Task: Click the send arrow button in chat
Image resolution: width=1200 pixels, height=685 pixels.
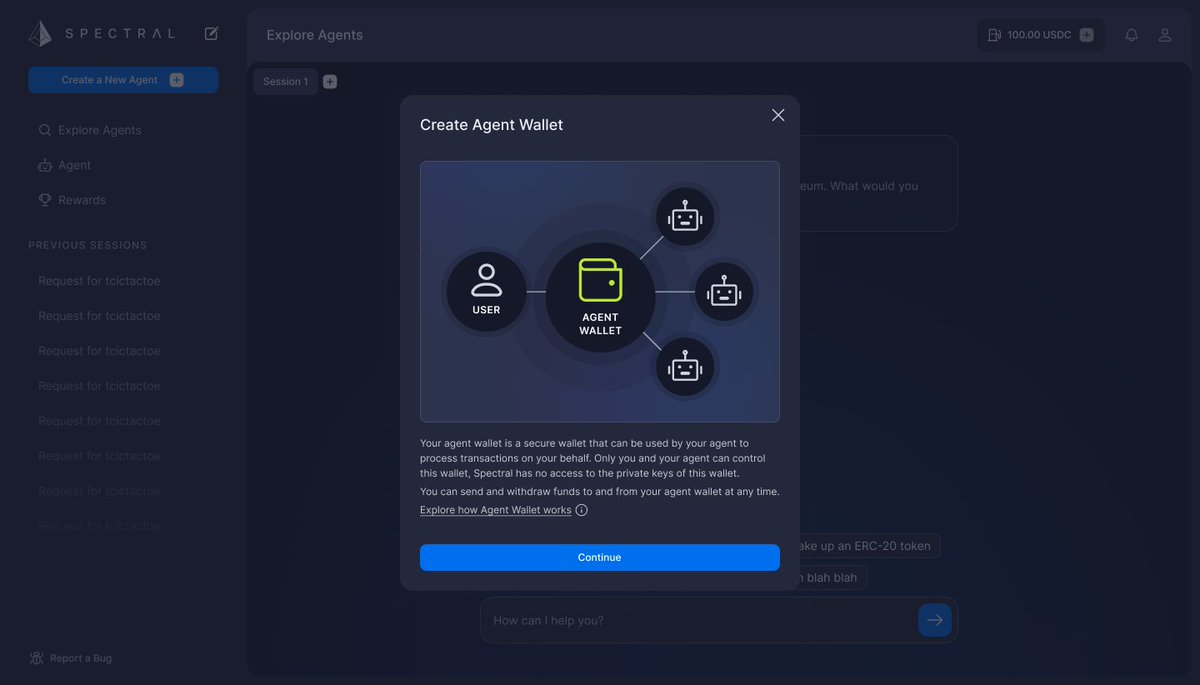Action: [934, 620]
